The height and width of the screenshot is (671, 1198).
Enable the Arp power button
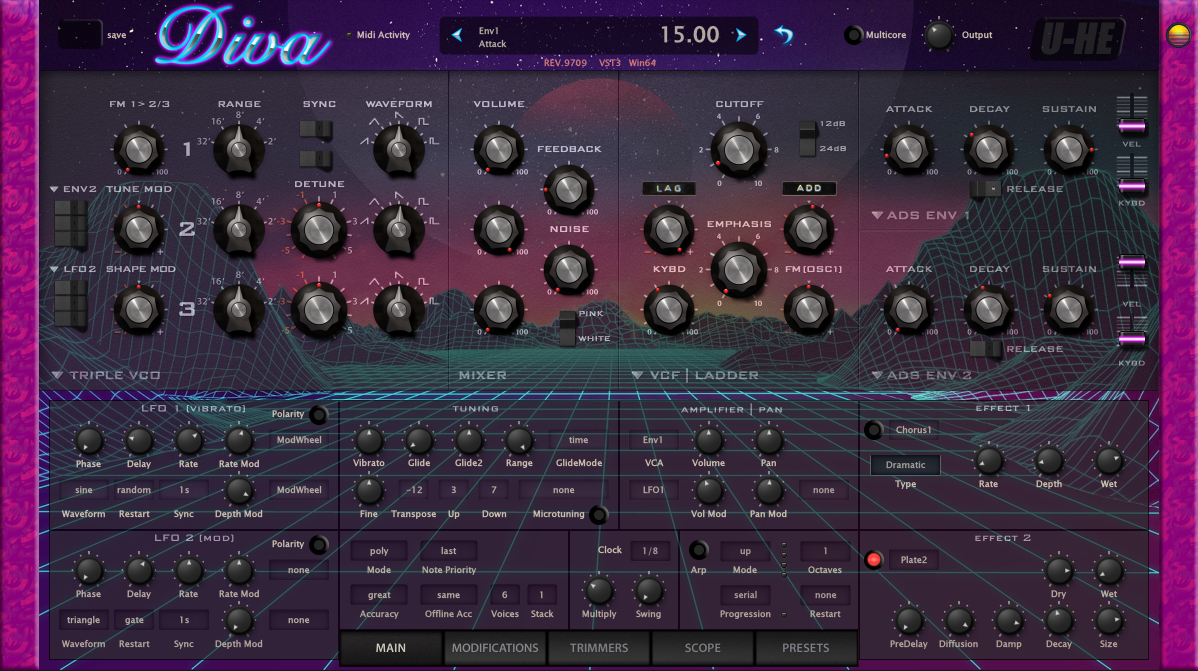pos(698,549)
